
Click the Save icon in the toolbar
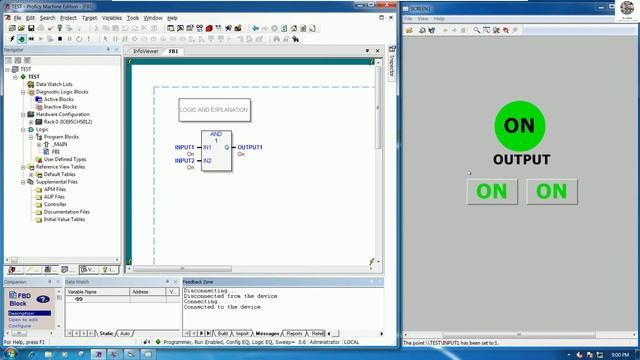point(31,29)
